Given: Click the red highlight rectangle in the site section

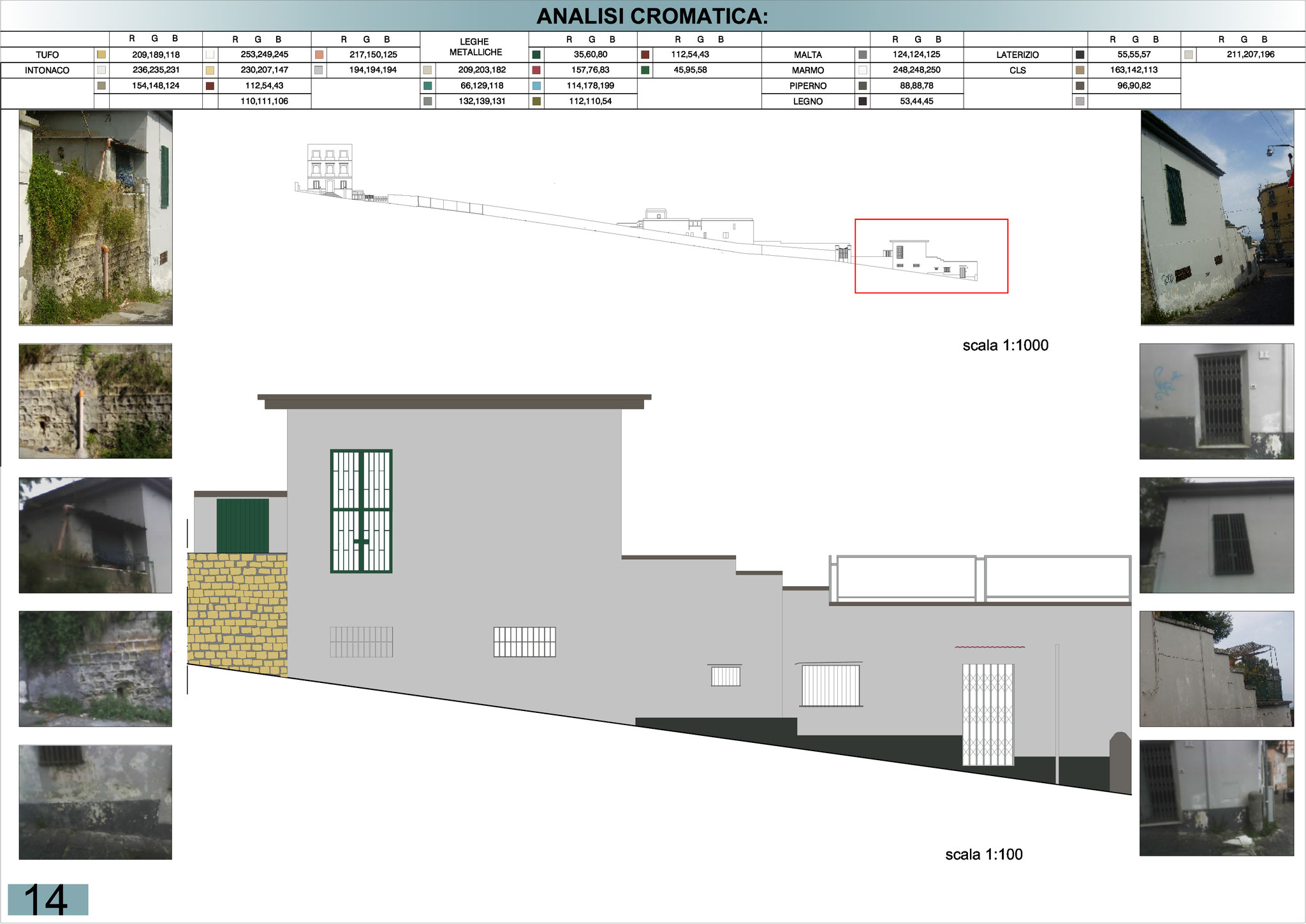Looking at the screenshot, I should tap(931, 256).
